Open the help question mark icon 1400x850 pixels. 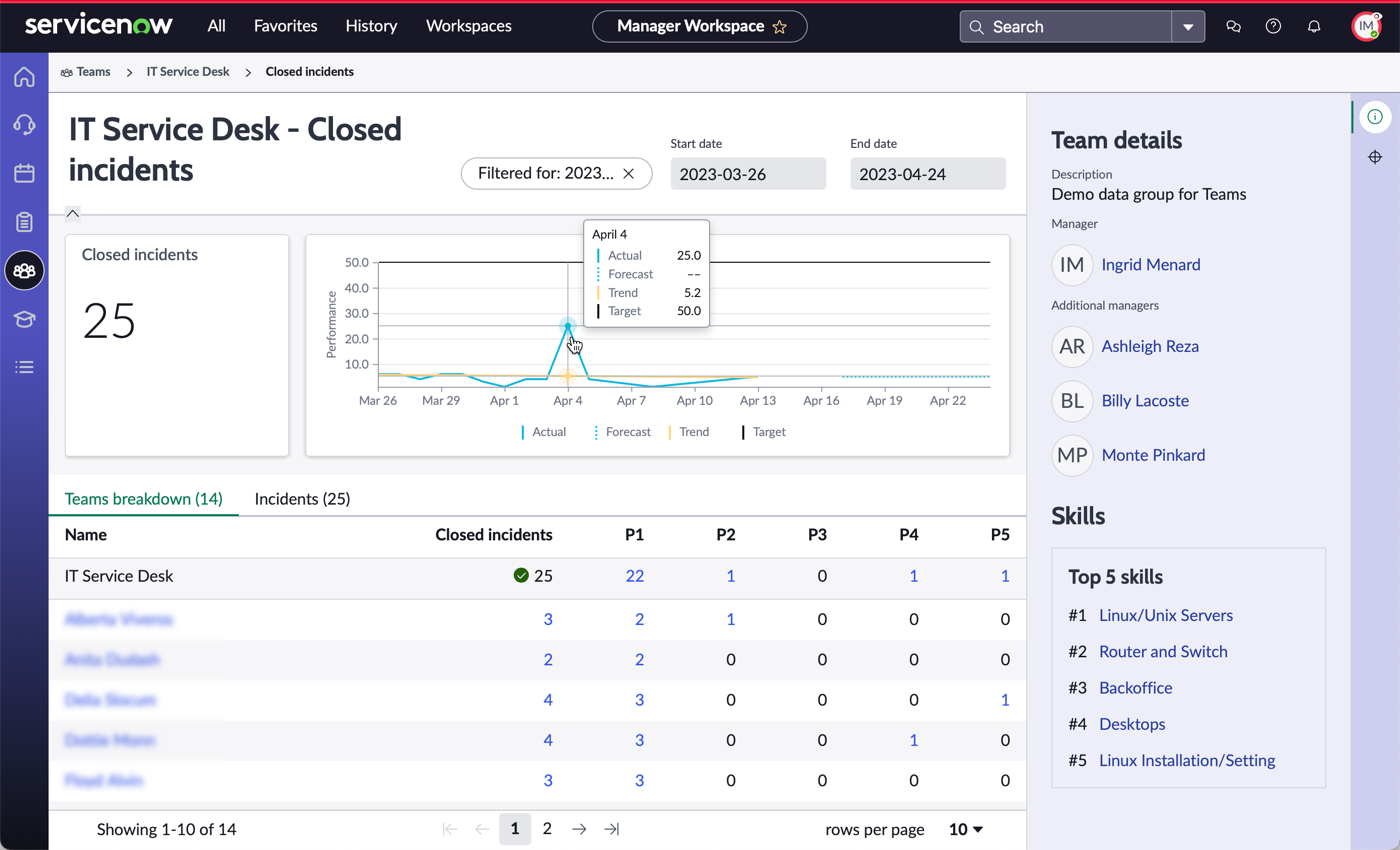point(1273,27)
